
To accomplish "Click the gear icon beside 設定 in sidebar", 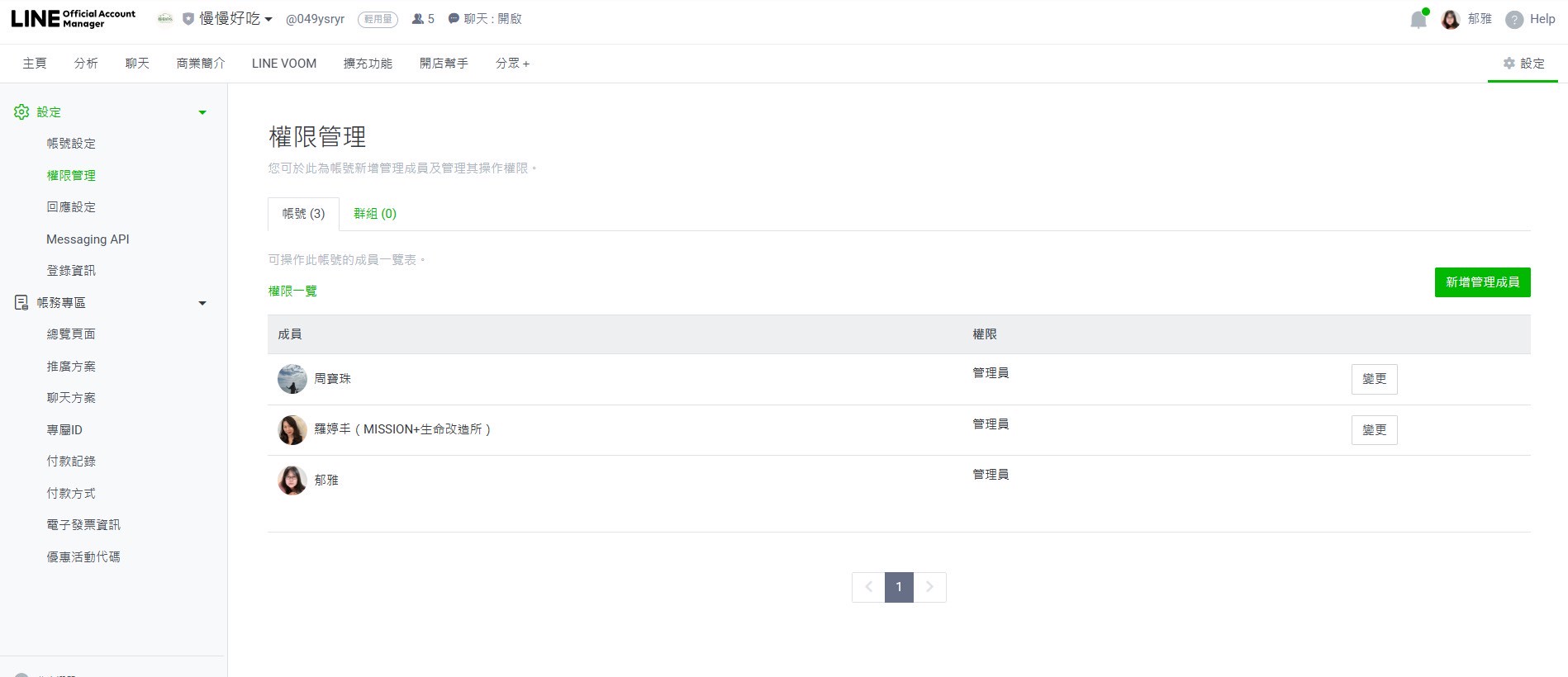I will tap(21, 112).
